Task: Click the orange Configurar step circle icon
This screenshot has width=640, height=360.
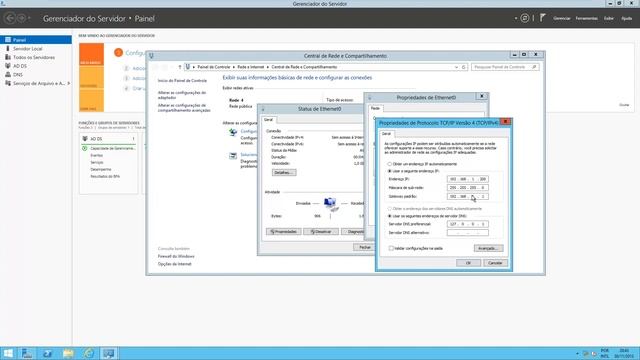Action: pyautogui.click(x=118, y=53)
